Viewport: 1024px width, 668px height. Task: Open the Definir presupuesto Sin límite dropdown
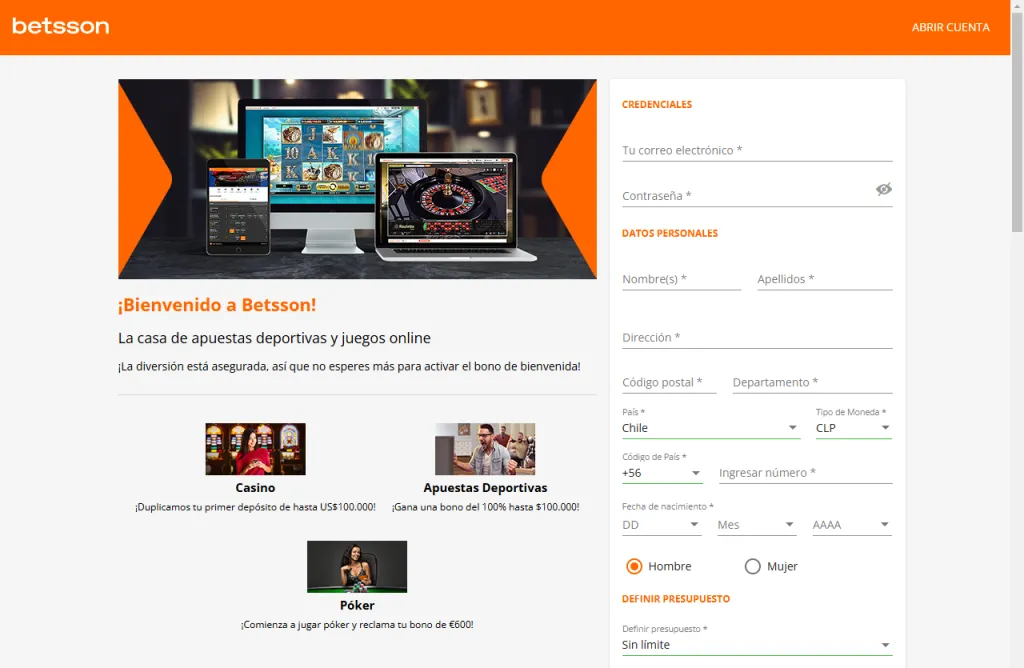[x=756, y=644]
